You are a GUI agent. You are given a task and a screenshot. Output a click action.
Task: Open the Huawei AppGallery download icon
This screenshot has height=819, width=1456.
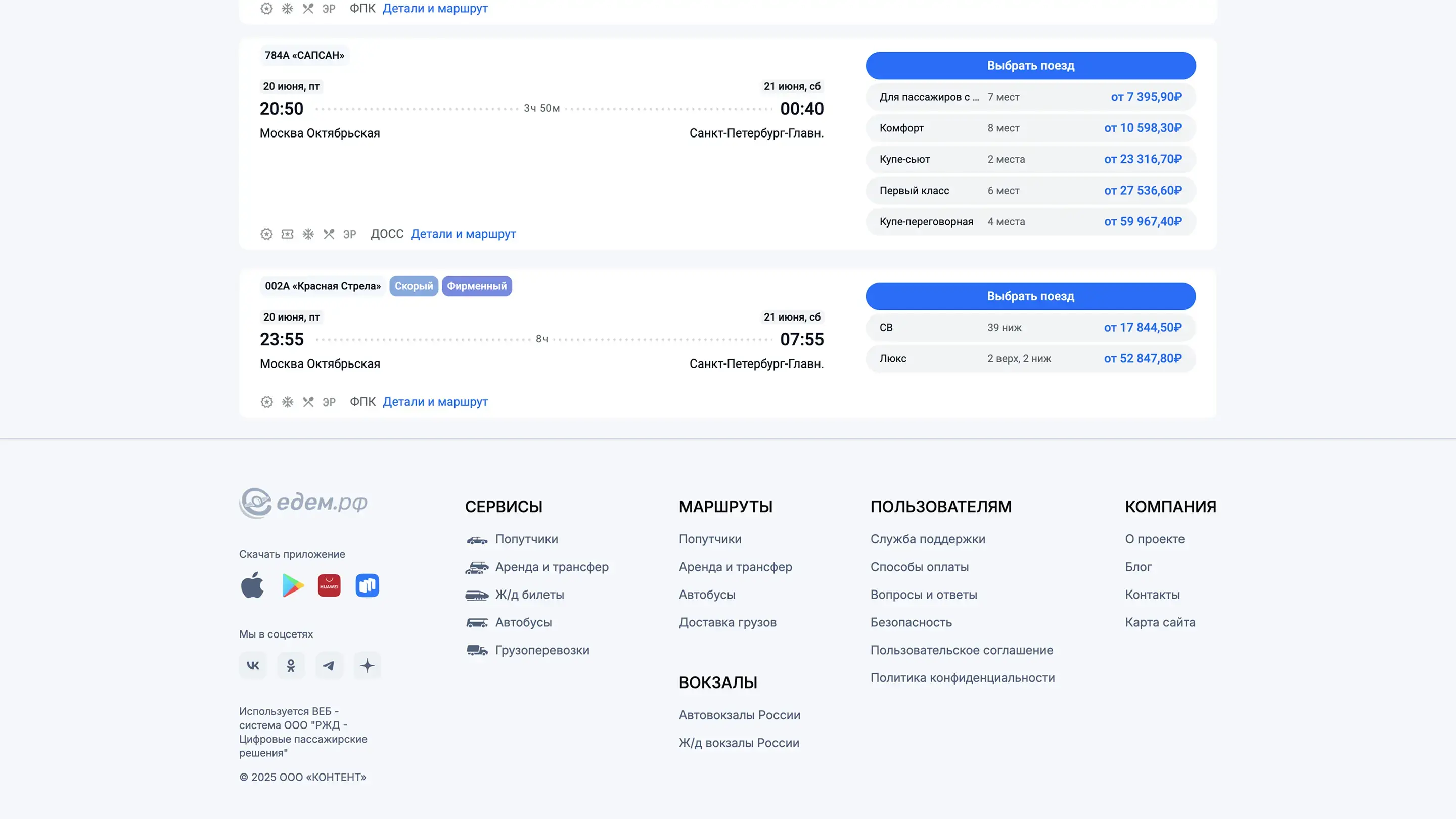[329, 585]
